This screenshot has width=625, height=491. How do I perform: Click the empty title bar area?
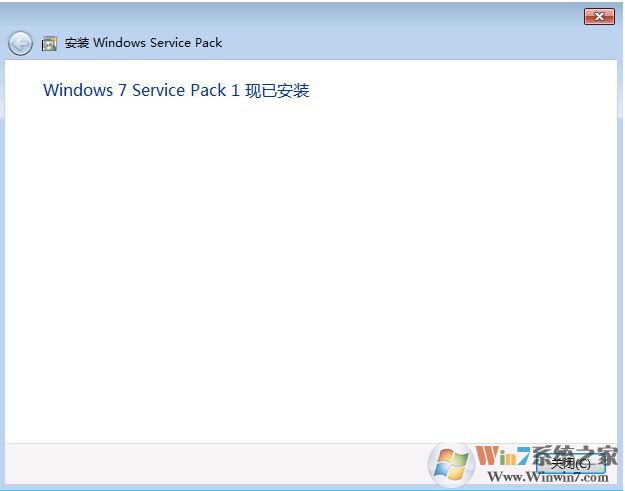pos(300,15)
